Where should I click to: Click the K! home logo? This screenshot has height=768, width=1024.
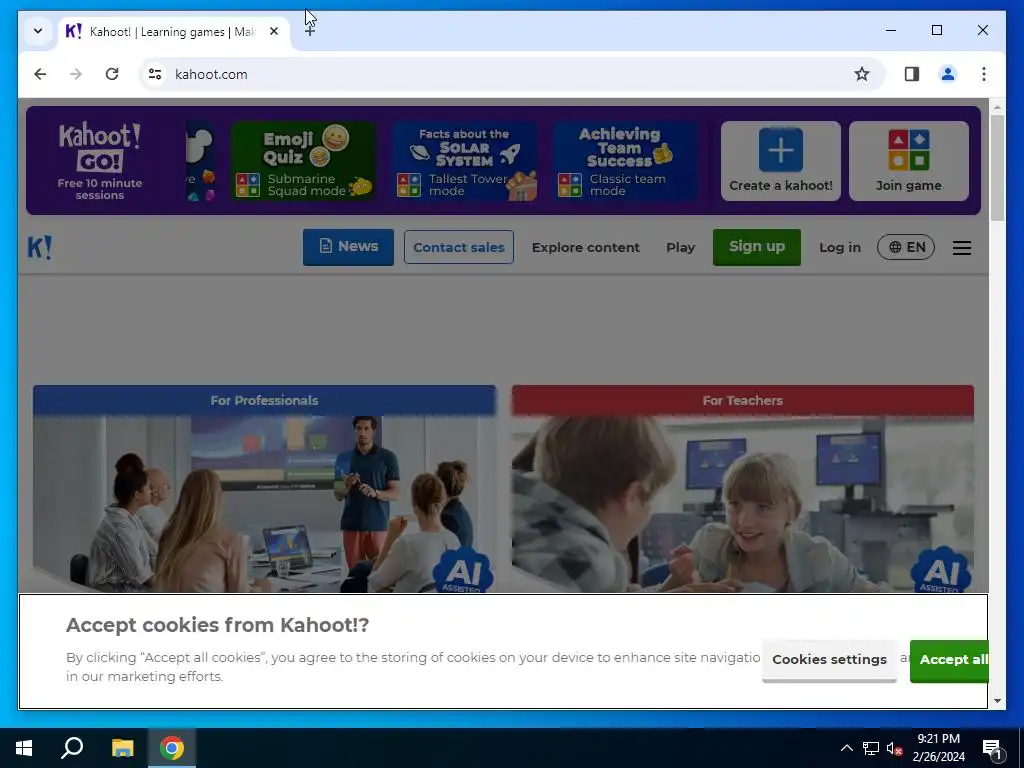click(40, 248)
